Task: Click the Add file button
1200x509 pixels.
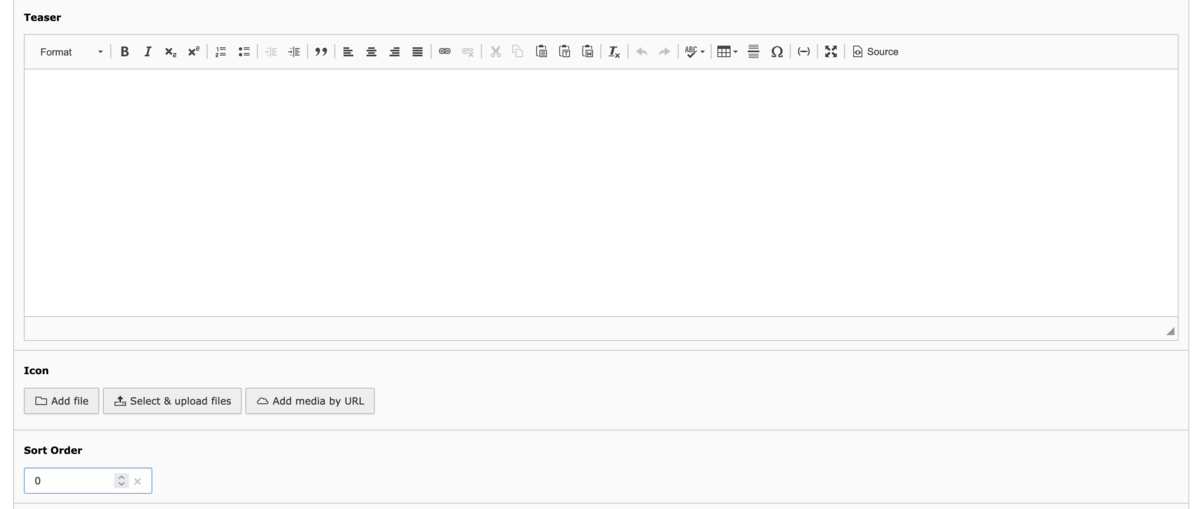Action: click(x=61, y=401)
